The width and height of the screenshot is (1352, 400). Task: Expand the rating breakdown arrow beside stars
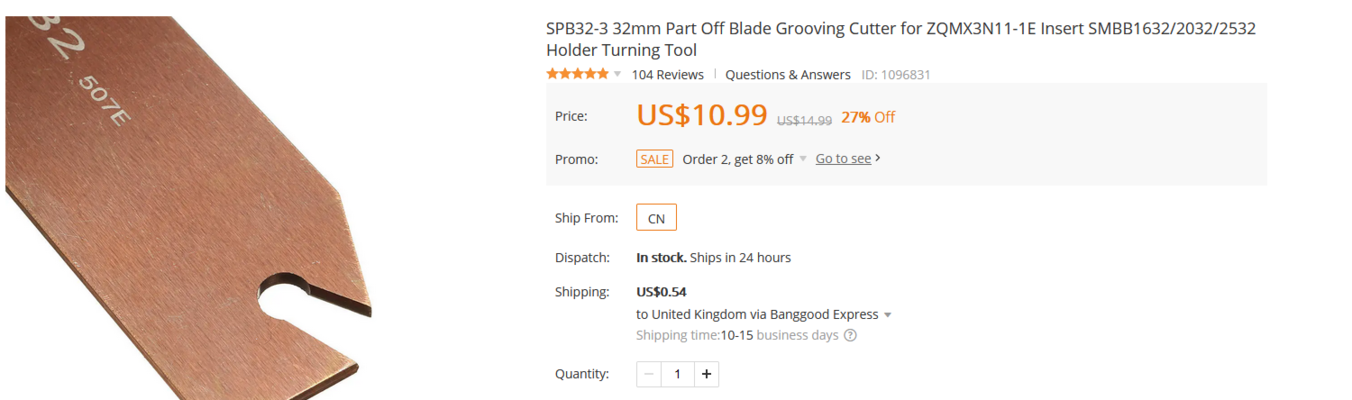[x=617, y=74]
